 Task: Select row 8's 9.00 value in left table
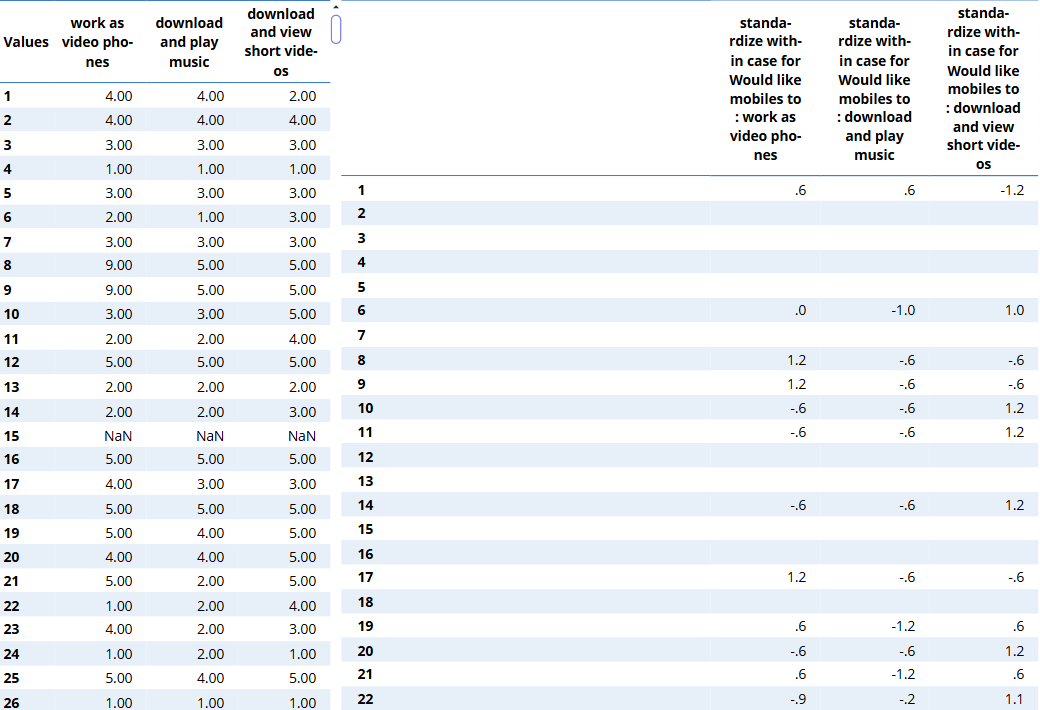coord(118,266)
